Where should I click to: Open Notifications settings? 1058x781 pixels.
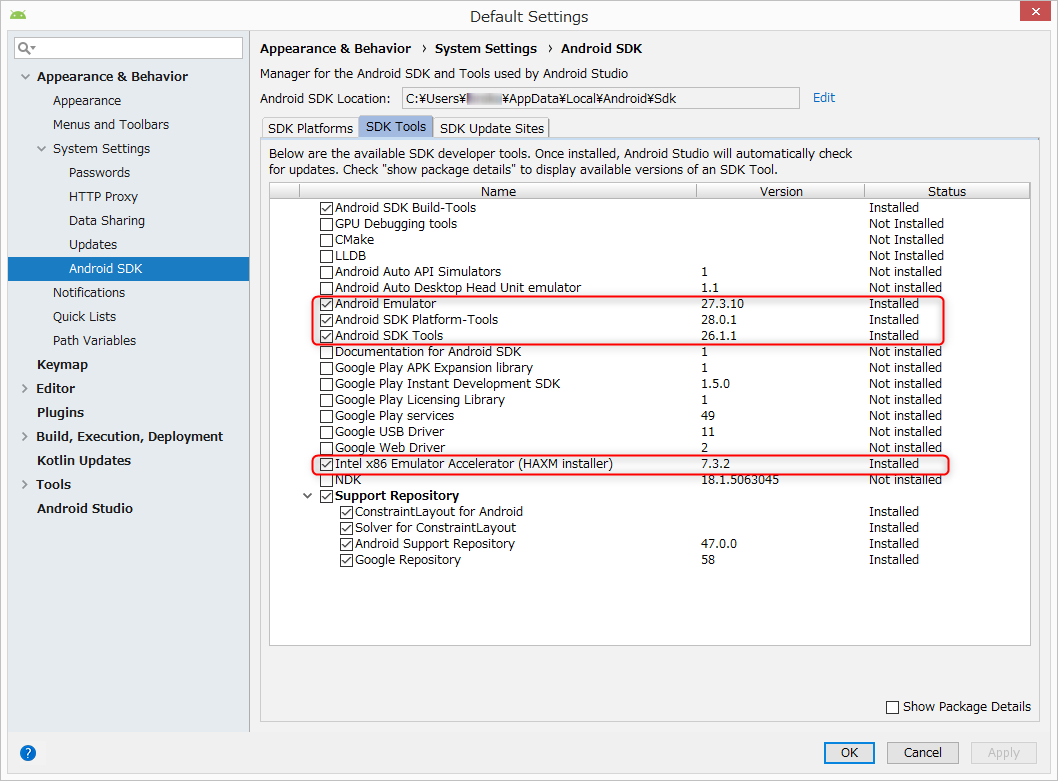(x=89, y=292)
